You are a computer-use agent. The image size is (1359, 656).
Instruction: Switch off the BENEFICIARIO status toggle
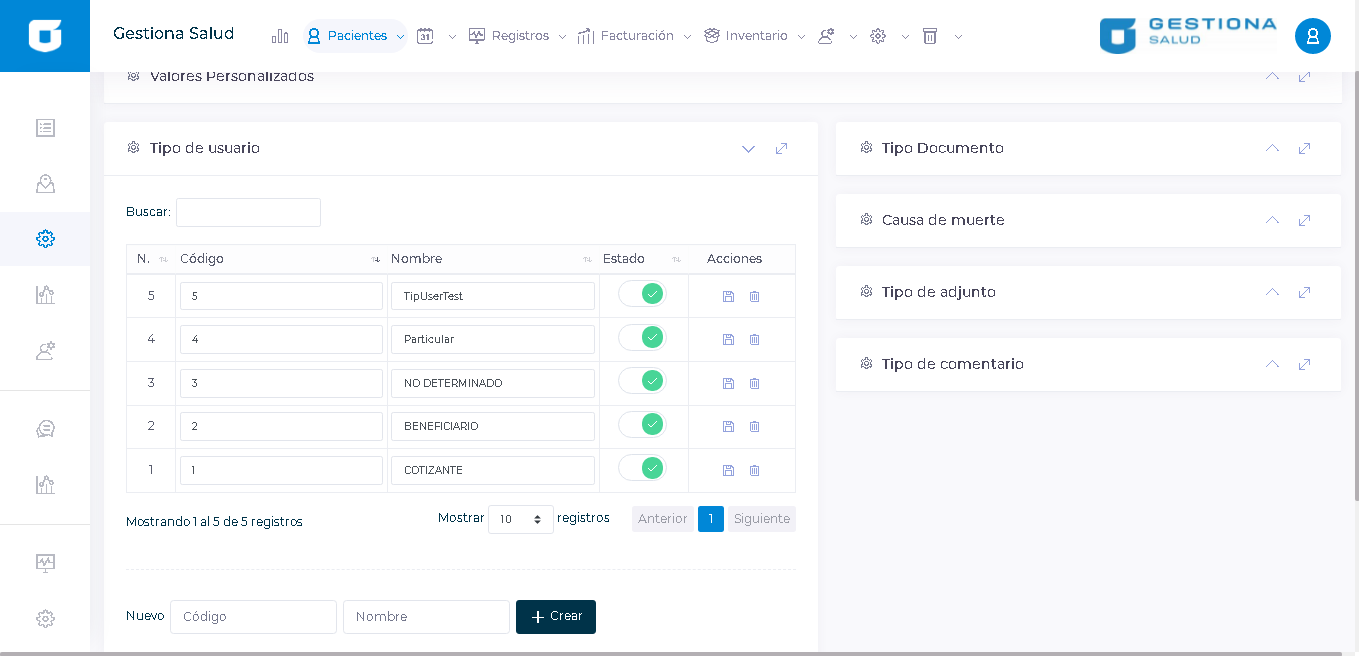pyautogui.click(x=642, y=424)
